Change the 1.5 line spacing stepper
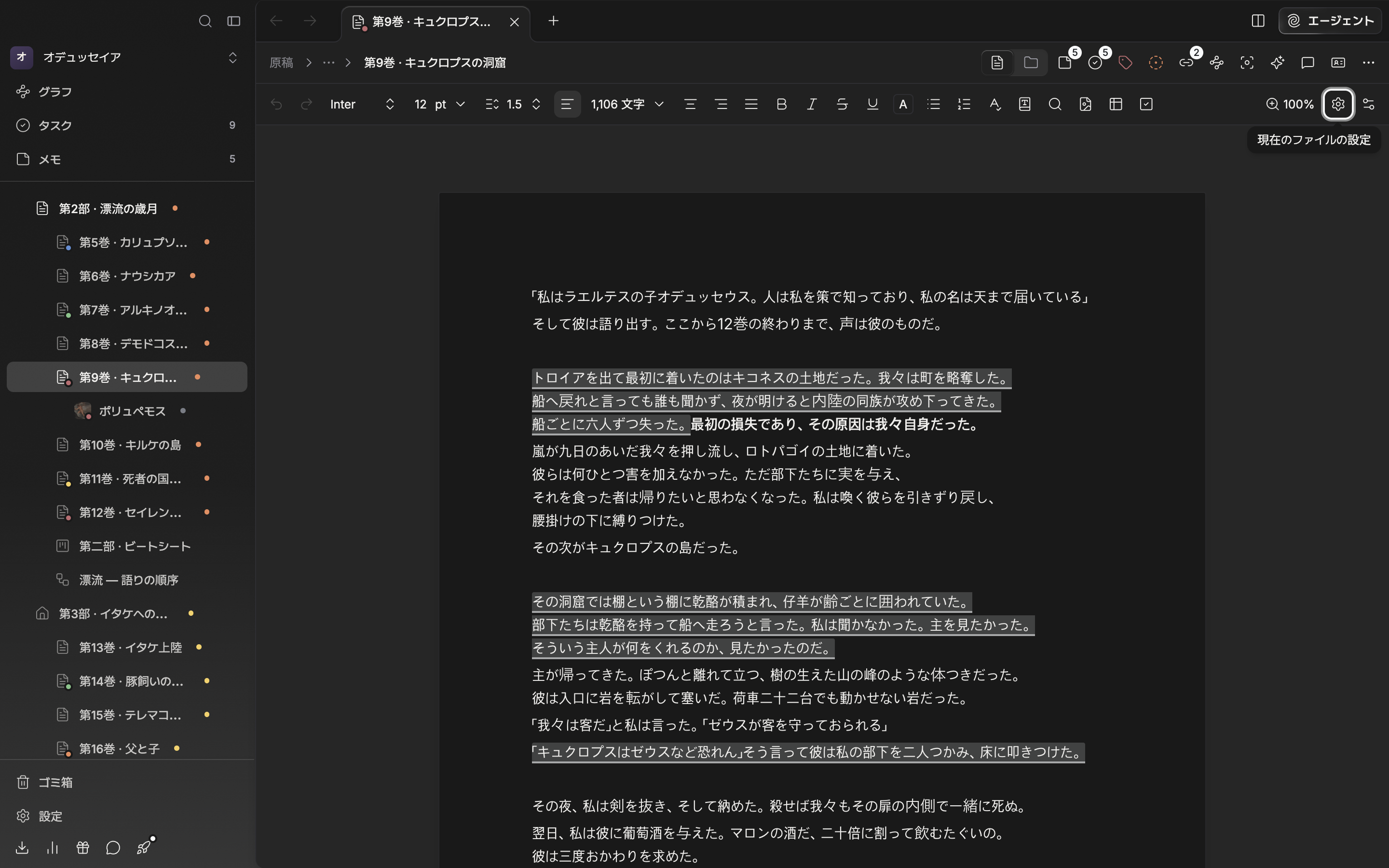The width and height of the screenshot is (1389, 868). click(x=513, y=104)
